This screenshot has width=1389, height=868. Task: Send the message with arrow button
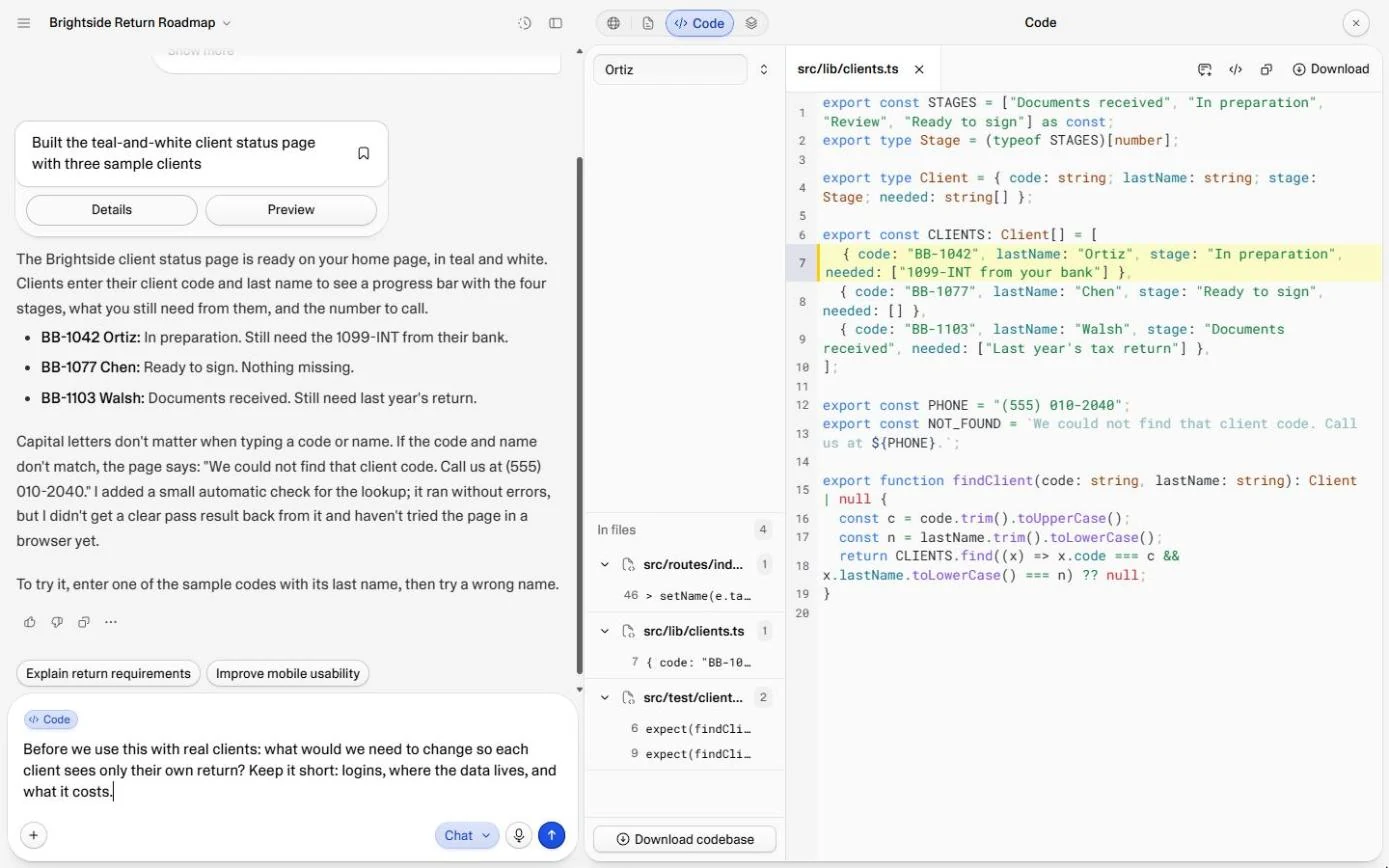click(x=551, y=835)
